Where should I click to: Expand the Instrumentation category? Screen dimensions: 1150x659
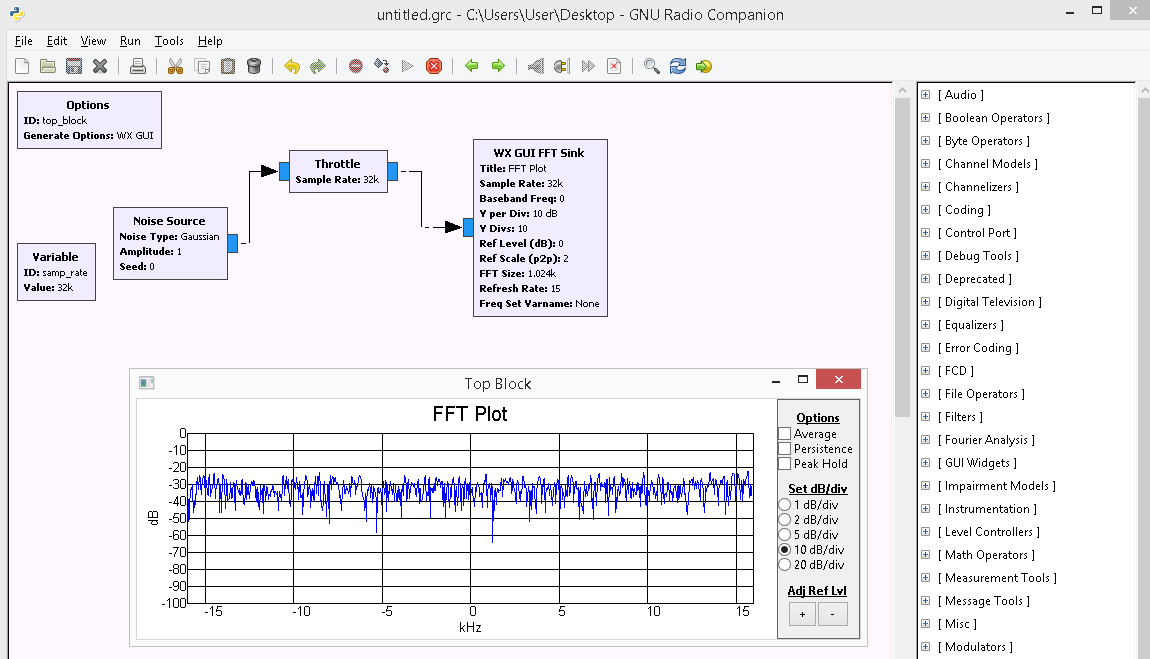[x=926, y=509]
